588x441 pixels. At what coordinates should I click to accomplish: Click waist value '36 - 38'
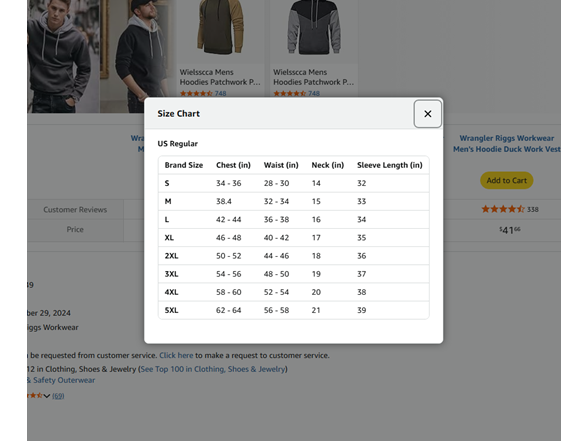(x=276, y=219)
